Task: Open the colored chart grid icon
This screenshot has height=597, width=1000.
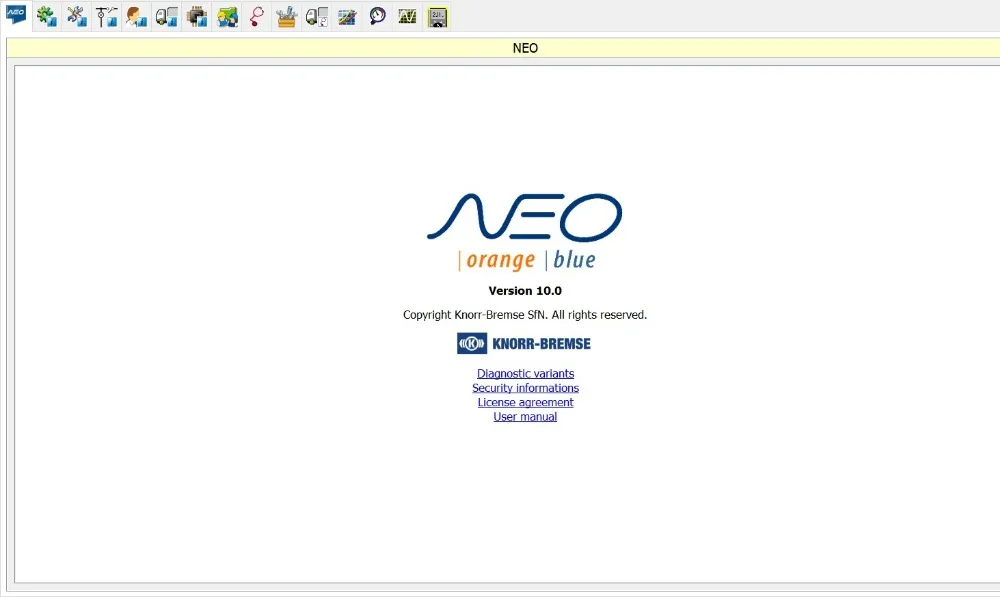Action: tap(347, 16)
